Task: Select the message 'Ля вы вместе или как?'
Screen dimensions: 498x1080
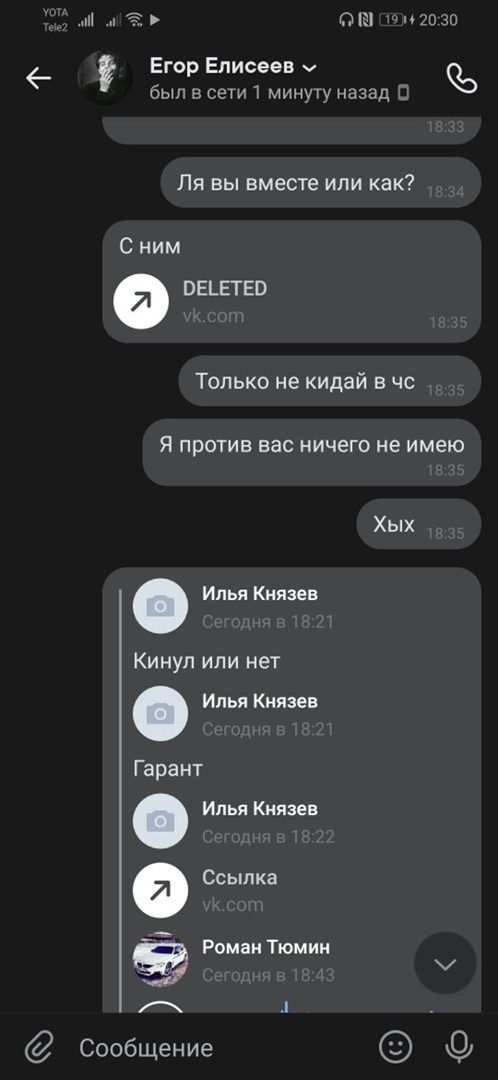Action: click(320, 183)
